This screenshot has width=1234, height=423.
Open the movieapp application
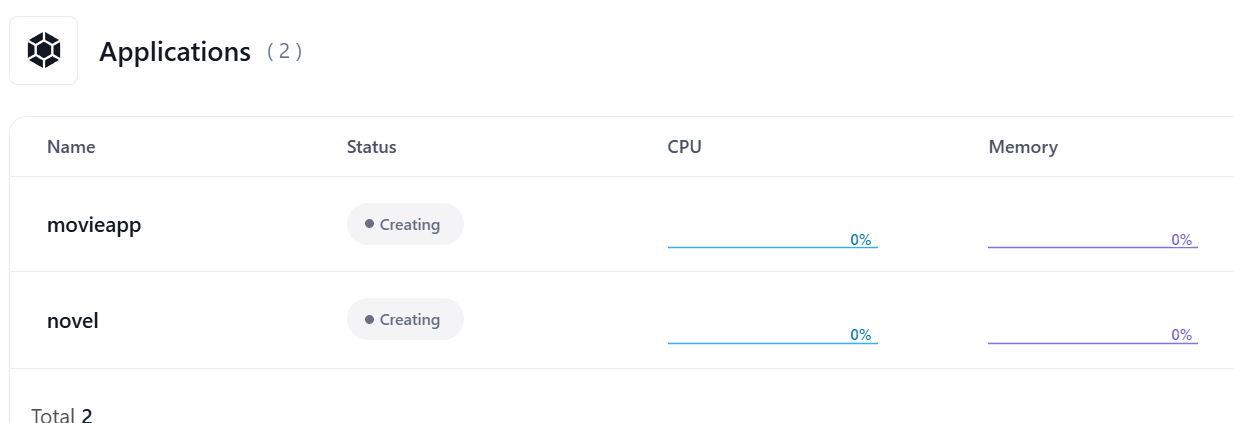[x=94, y=225]
